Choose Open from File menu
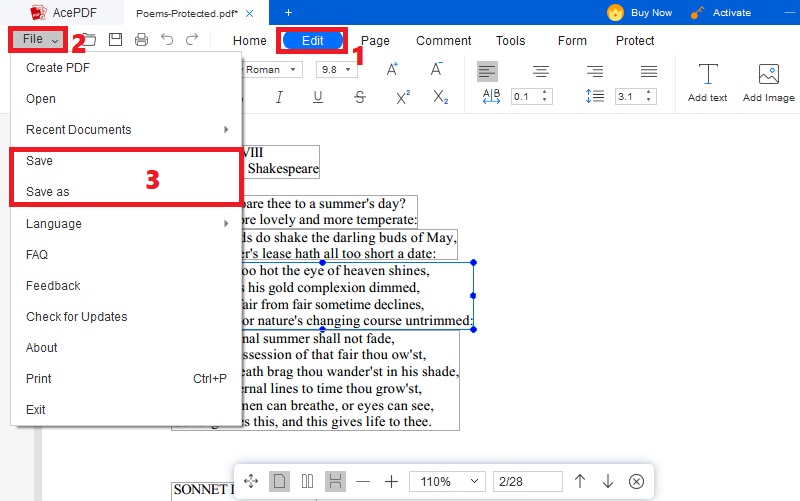The image size is (800, 501). point(127,98)
